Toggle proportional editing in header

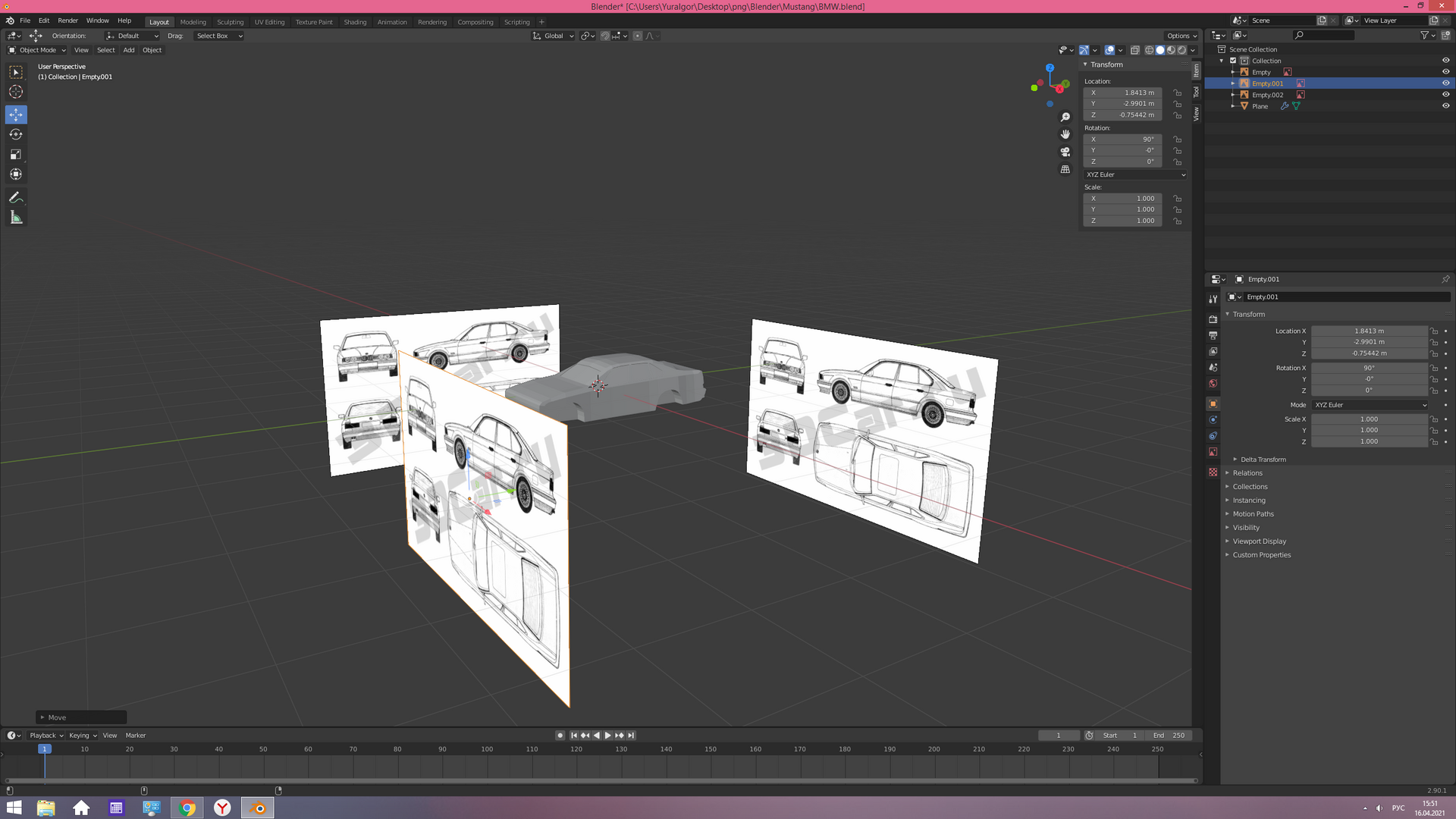click(638, 36)
